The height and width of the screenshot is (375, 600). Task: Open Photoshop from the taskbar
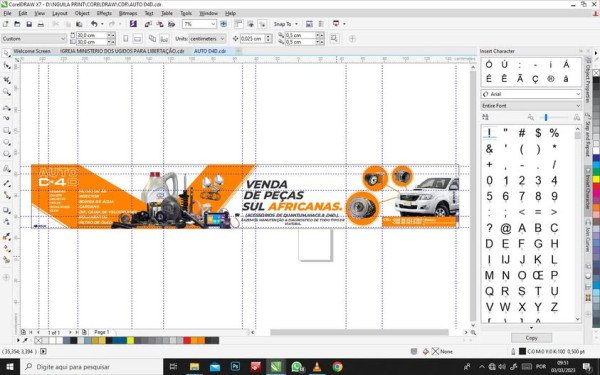[x=235, y=367]
